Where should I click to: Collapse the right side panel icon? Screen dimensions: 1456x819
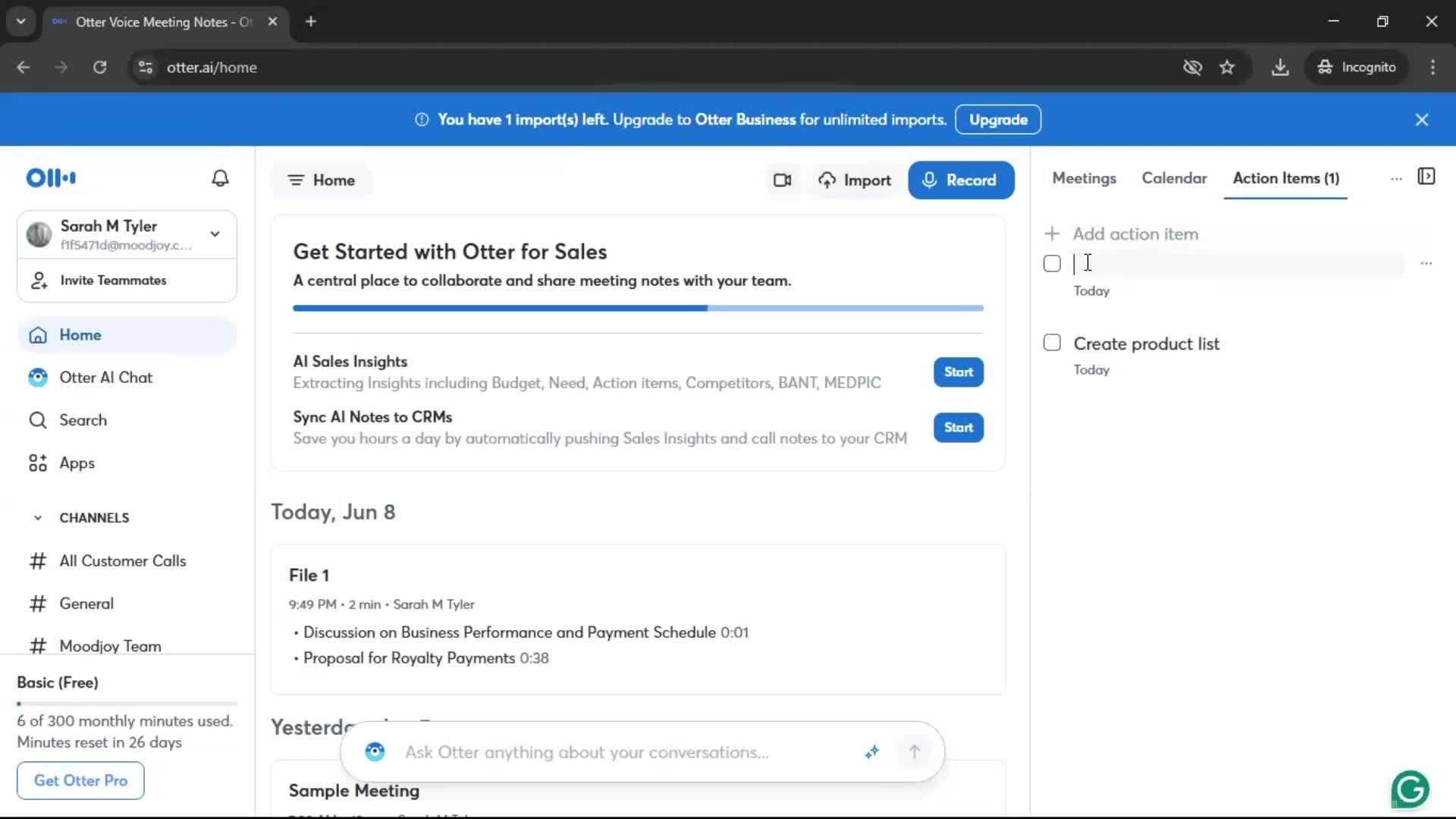click(1426, 177)
